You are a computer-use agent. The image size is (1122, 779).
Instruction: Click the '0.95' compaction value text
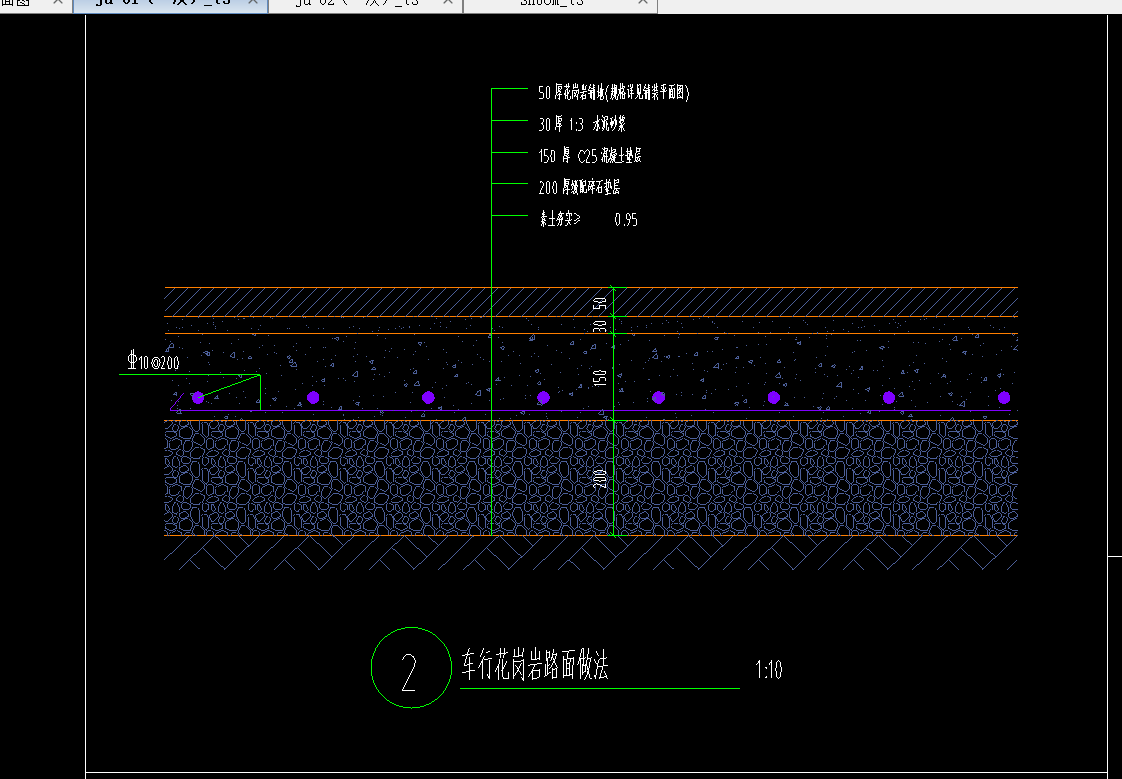tap(625, 220)
